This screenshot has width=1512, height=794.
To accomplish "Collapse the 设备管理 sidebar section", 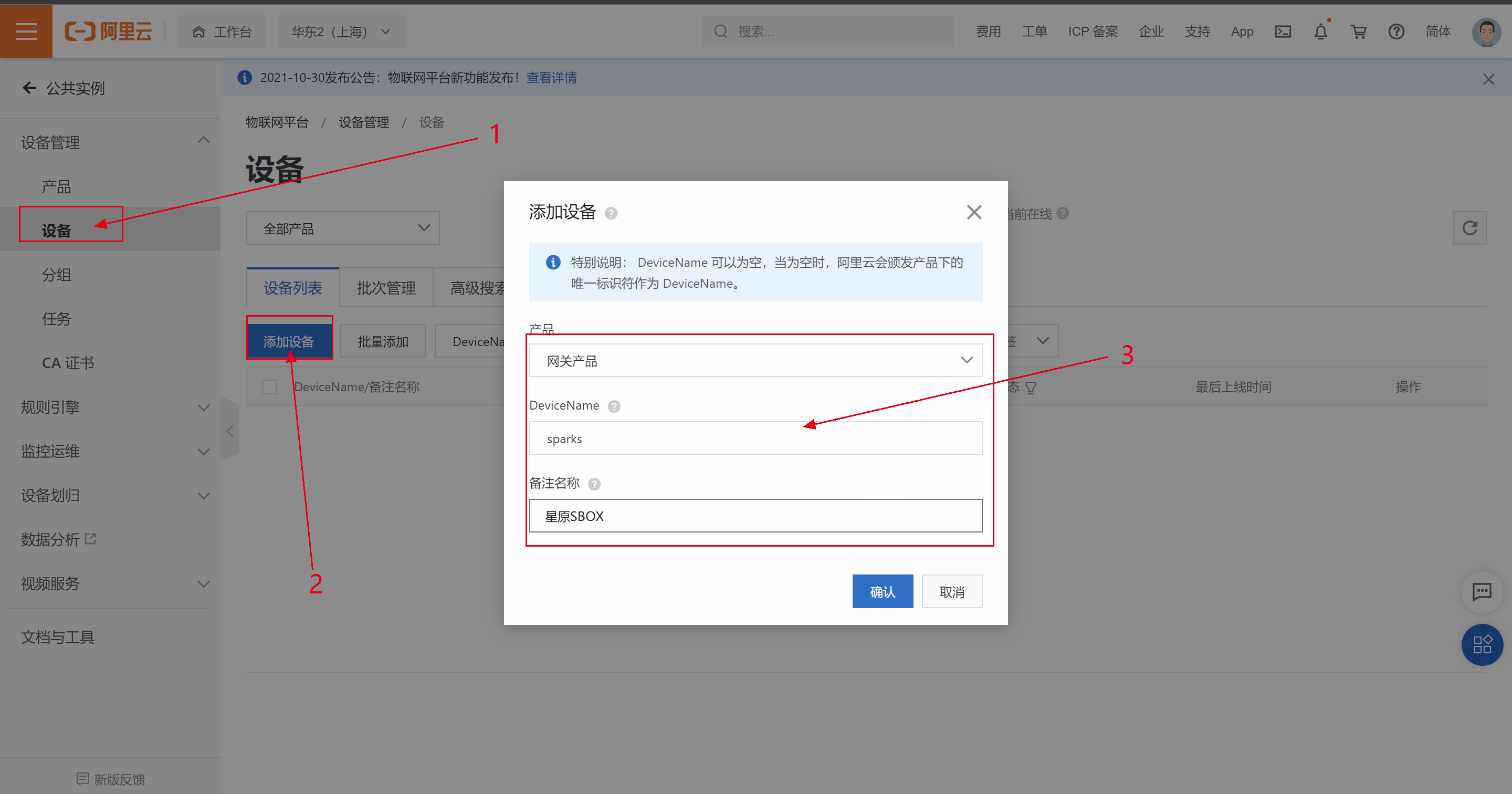I will tap(115, 142).
